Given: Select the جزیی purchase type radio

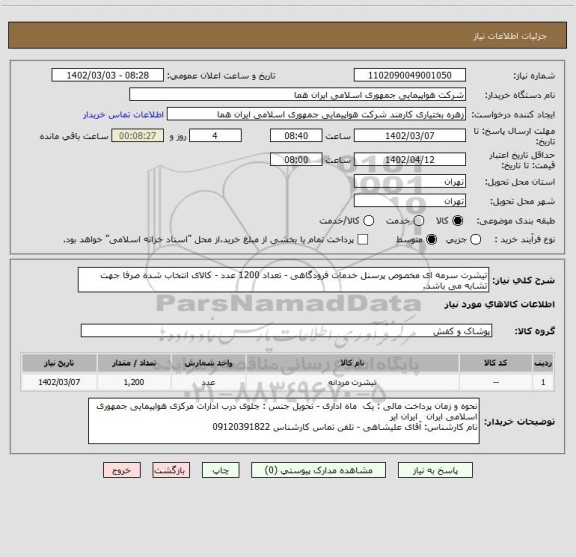Looking at the screenshot, I should (475, 240).
